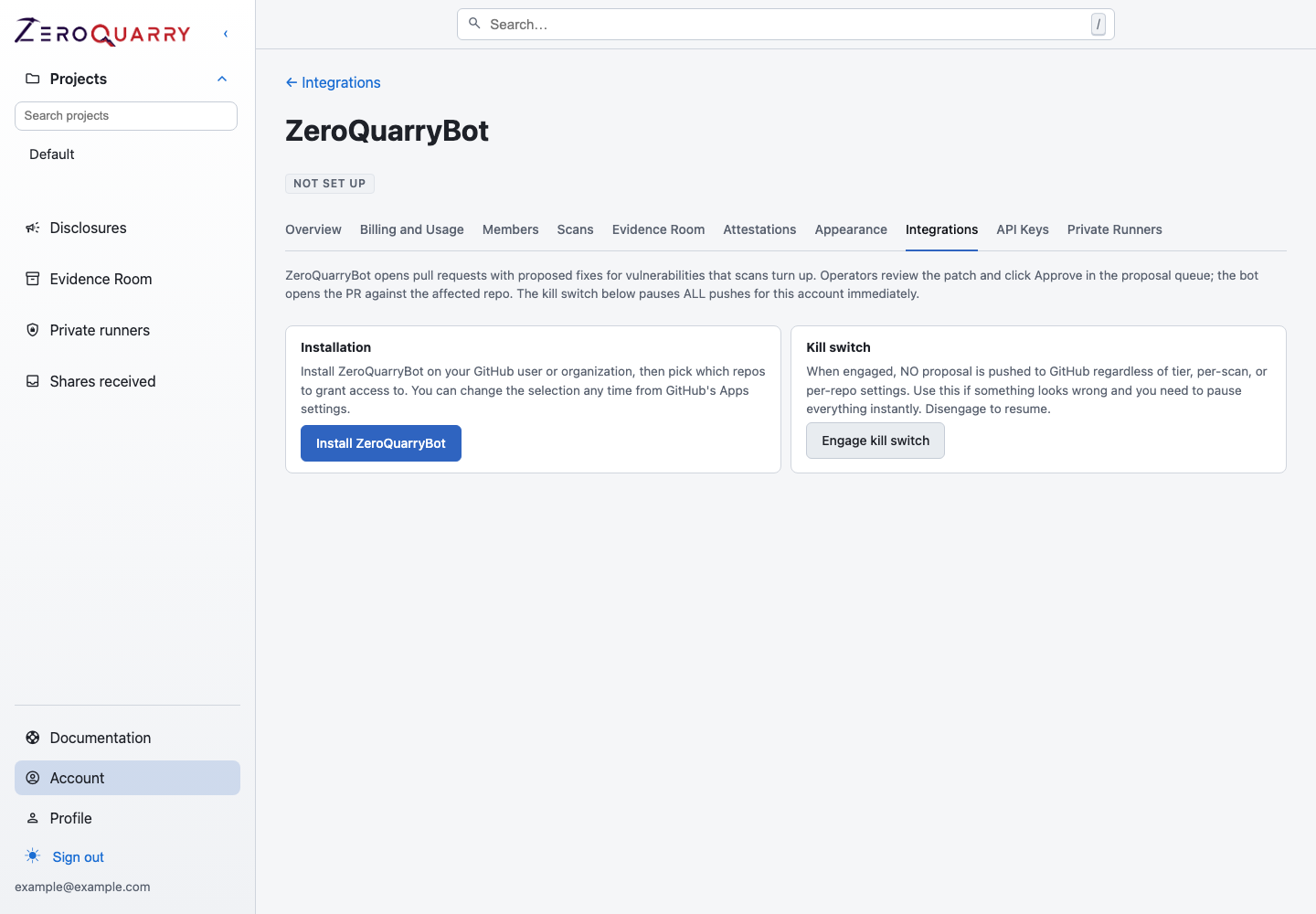Open the Profile page

70,818
